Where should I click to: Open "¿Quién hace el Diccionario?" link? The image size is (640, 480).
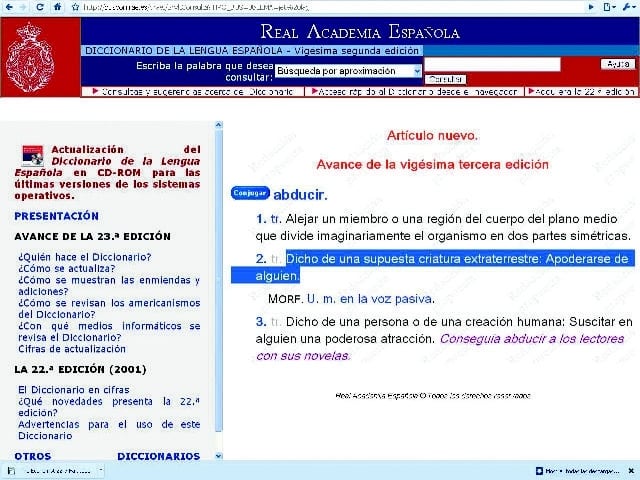(77, 257)
